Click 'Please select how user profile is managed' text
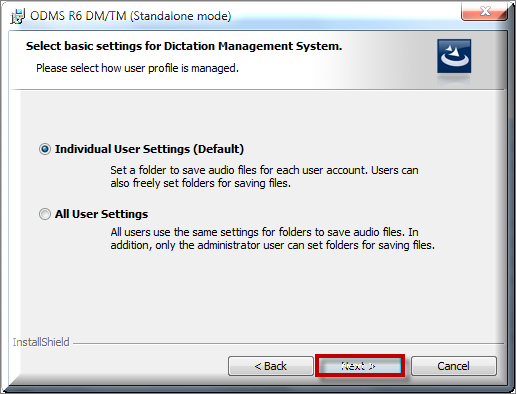The height and width of the screenshot is (394, 516). tap(137, 68)
